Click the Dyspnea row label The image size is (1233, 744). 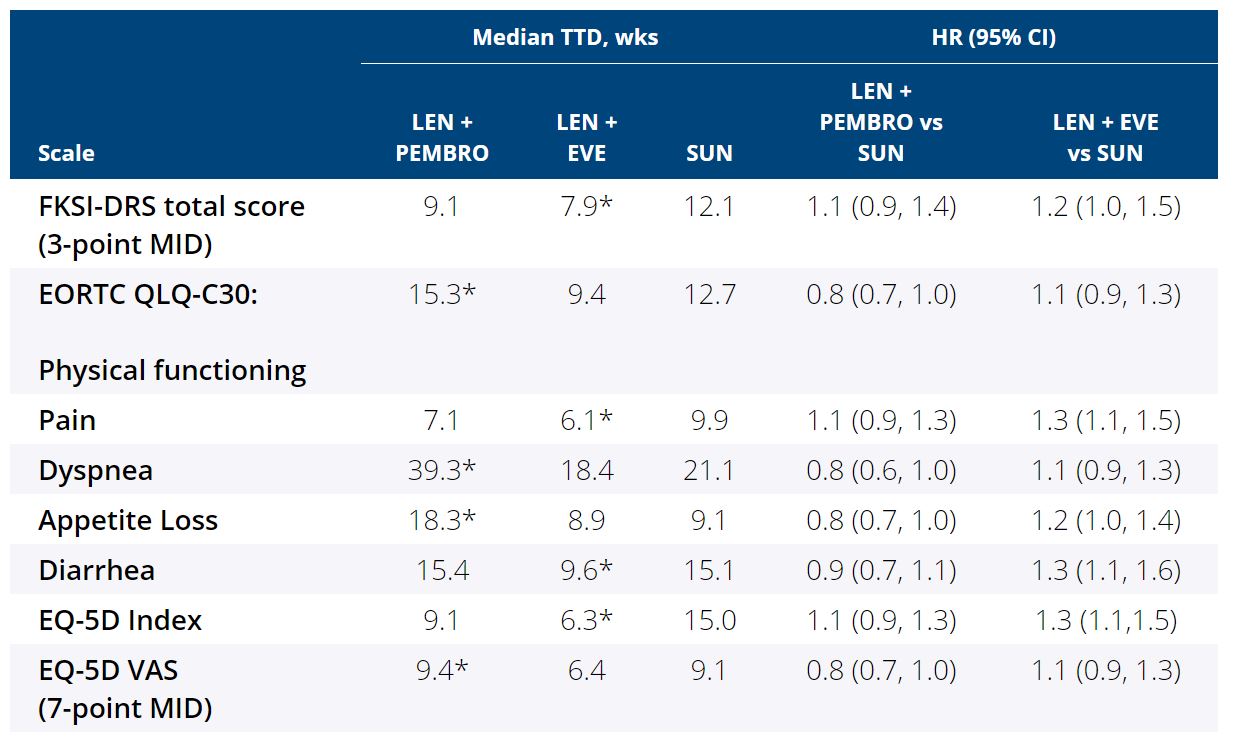(95, 470)
